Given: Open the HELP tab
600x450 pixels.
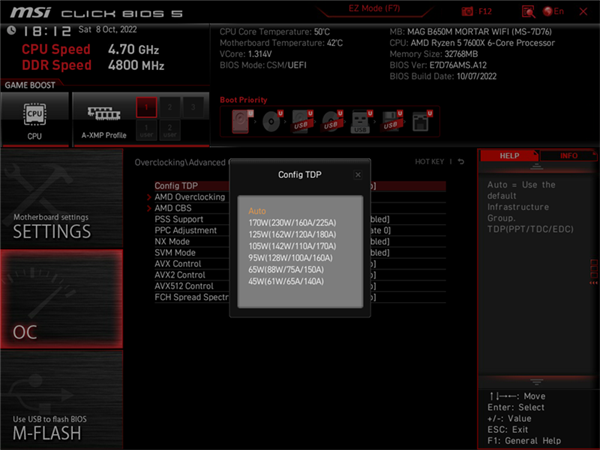Looking at the screenshot, I should 509,156.
